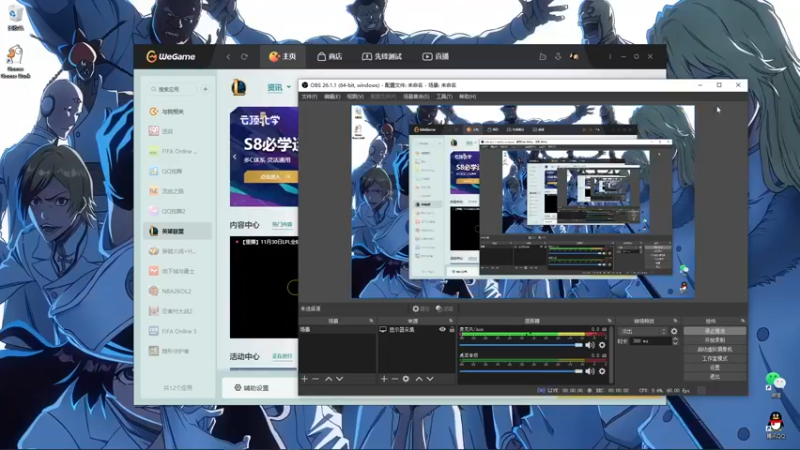Toggle the lock on the display capture source
Viewport: 800px width, 450px height.
452,330
